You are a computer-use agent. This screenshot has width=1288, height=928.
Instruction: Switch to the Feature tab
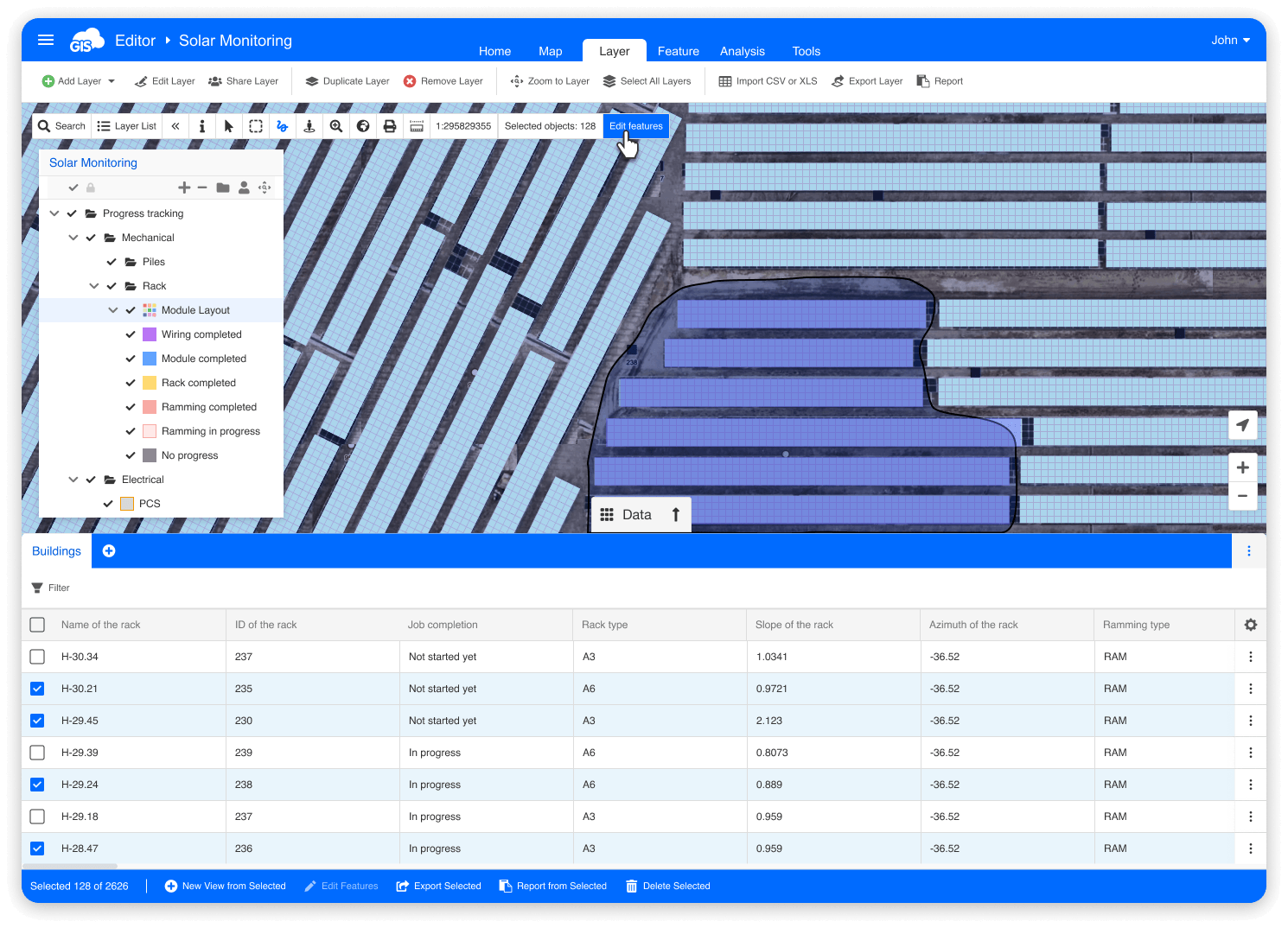coord(679,51)
